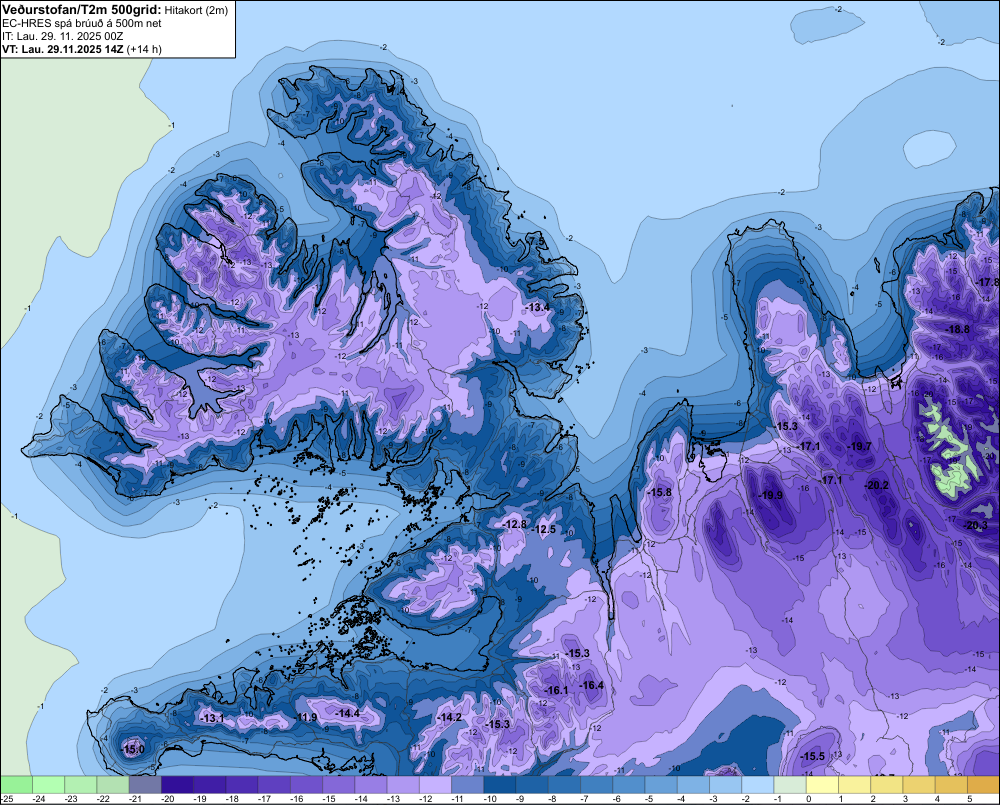Viewport: 1000px width, 805px height.
Task: Click the -13.4 temperature value on map
Action: coord(538,307)
